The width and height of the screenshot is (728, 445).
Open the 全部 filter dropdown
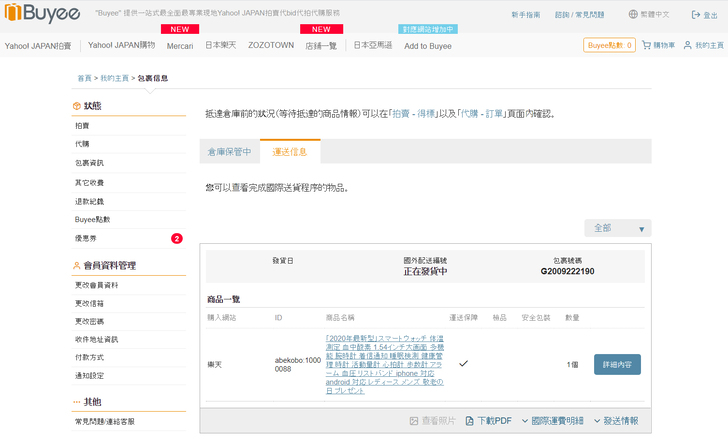coord(617,228)
